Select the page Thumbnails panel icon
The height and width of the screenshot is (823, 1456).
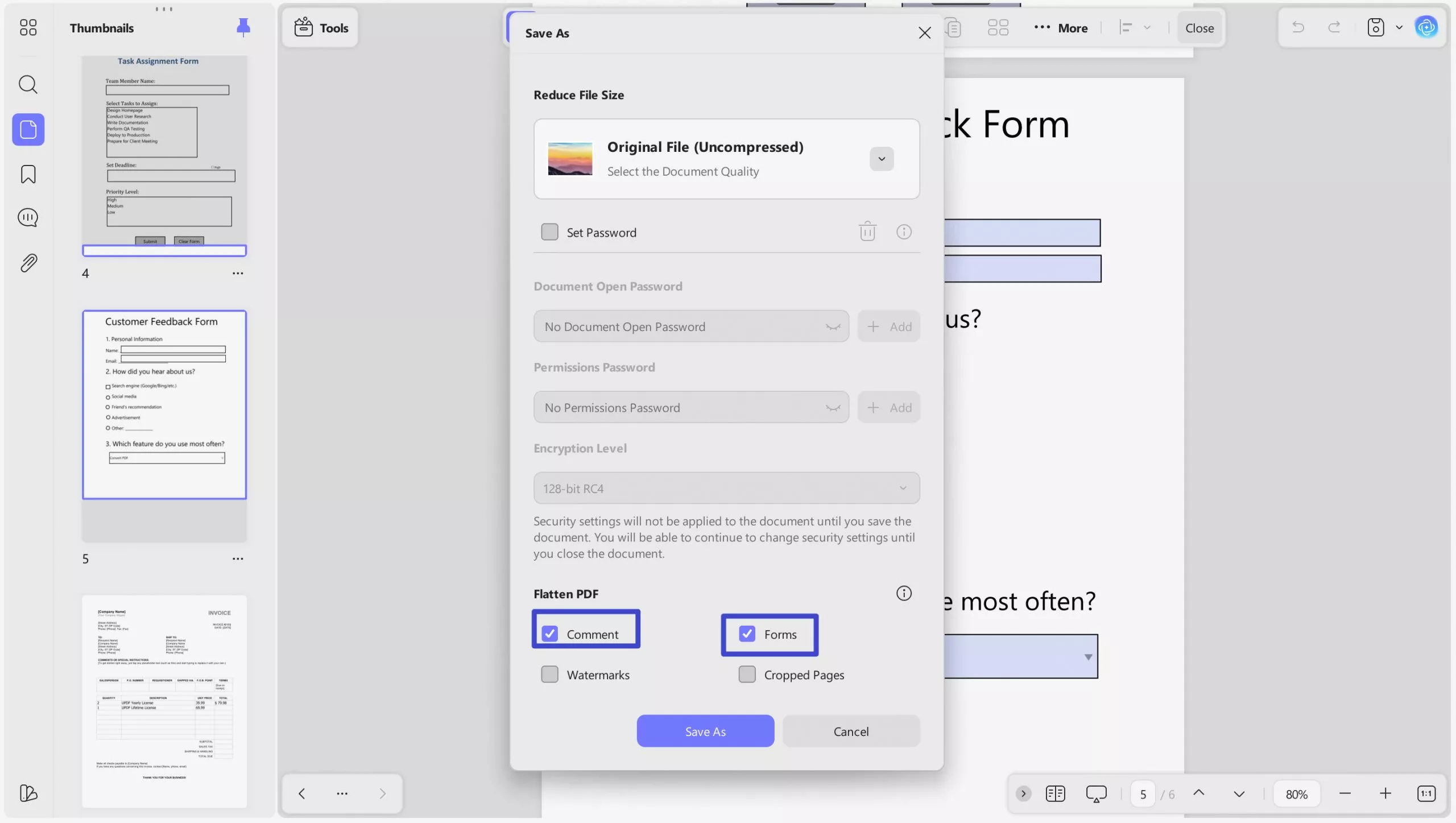(28, 129)
